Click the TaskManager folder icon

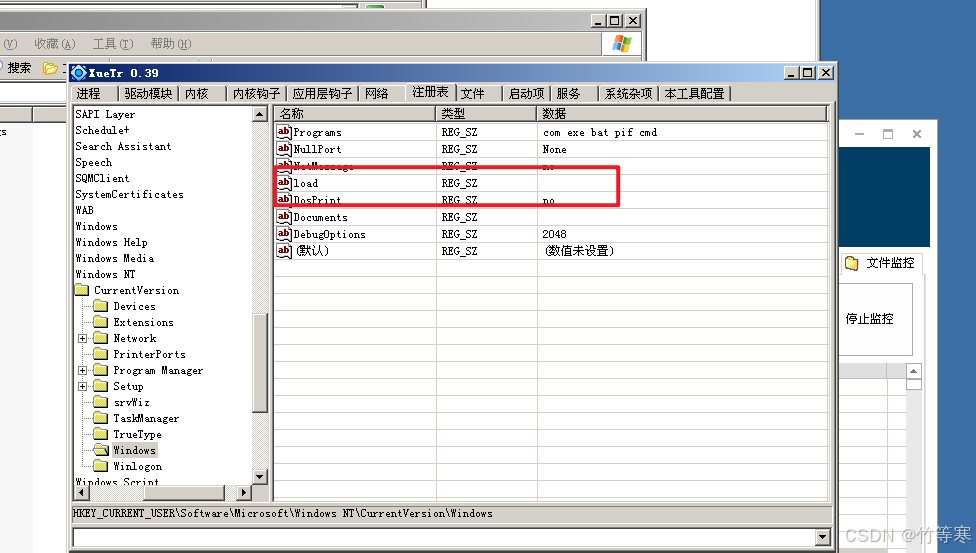click(x=100, y=418)
